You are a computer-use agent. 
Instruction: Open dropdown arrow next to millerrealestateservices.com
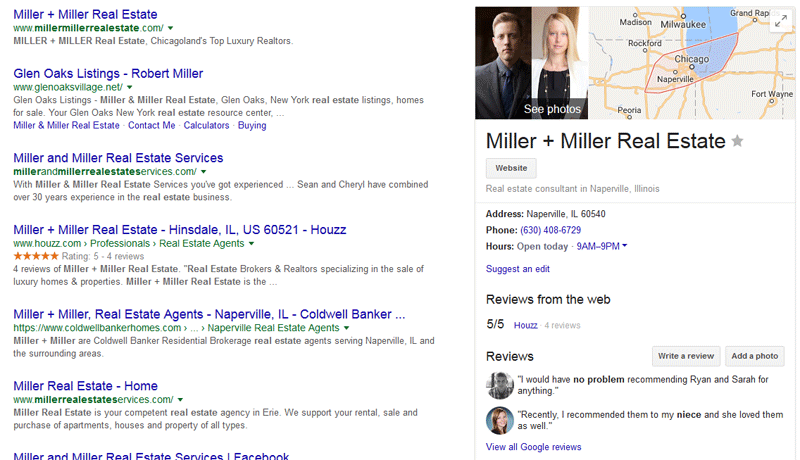(x=180, y=400)
